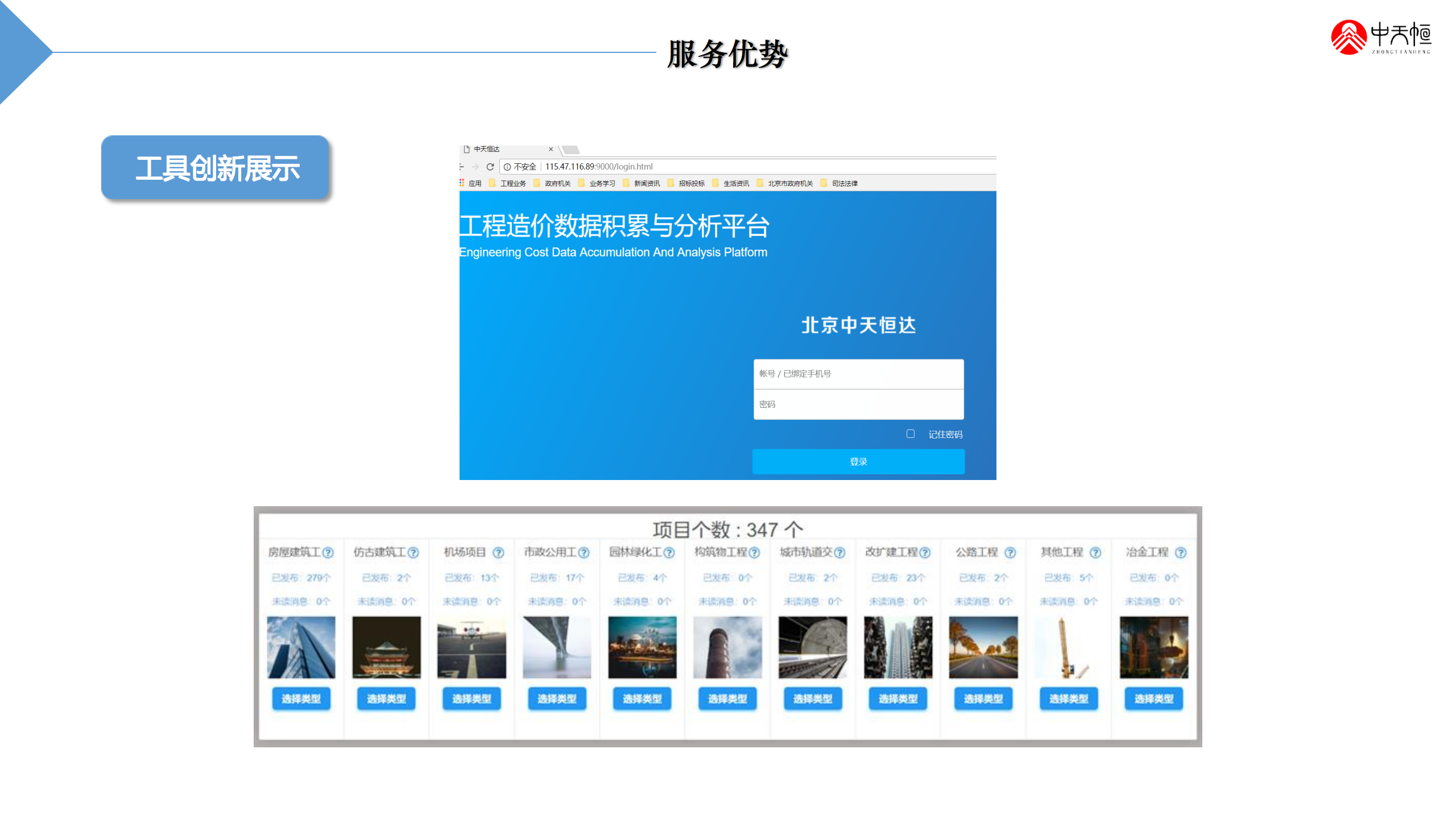1456x819 pixels.
Task: Click help icon next to 其他工程
Action: pyautogui.click(x=1095, y=552)
